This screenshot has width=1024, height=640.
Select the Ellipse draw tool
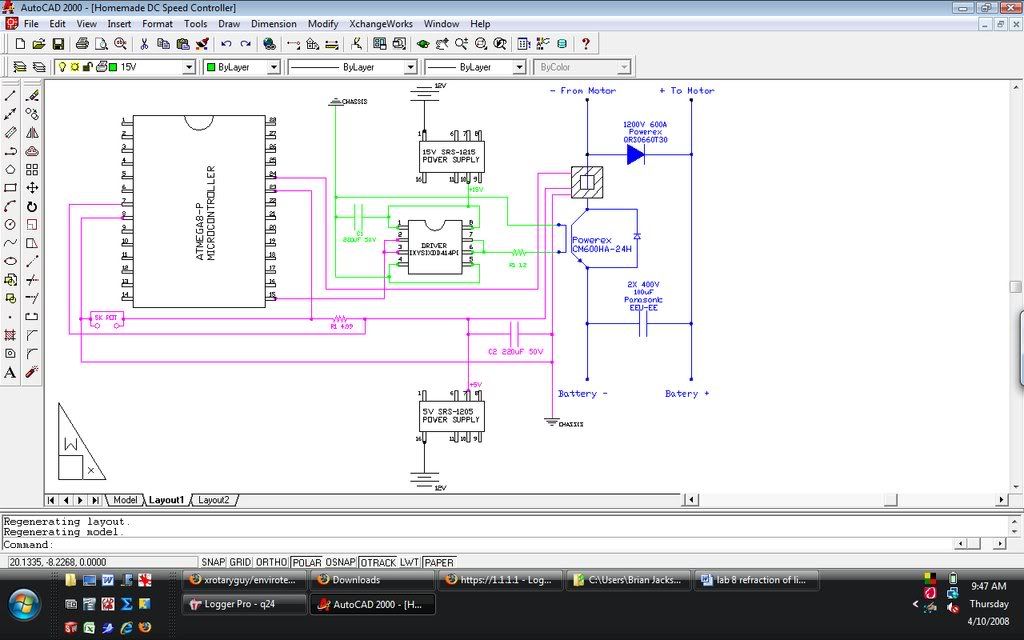(10, 261)
